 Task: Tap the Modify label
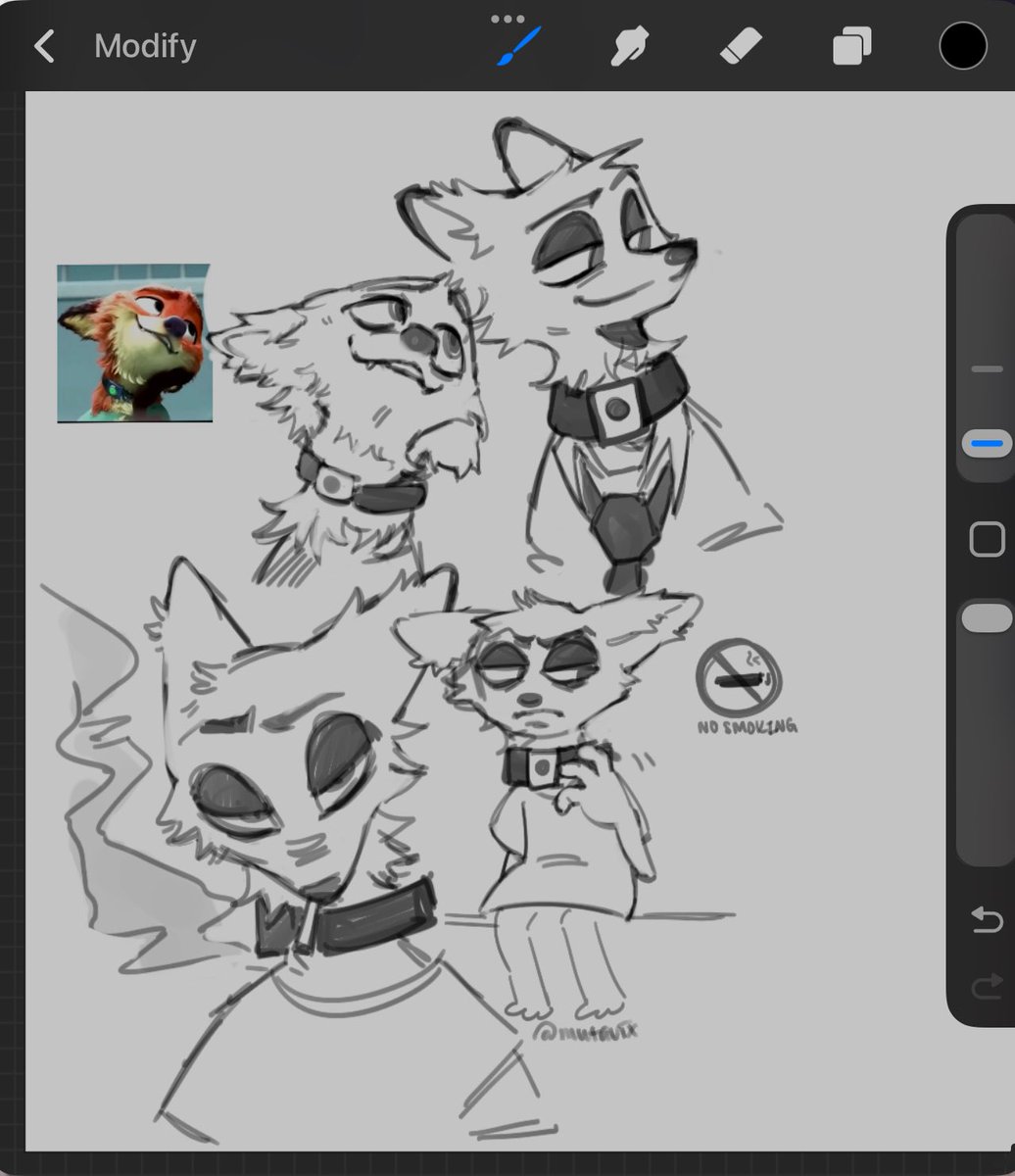[x=145, y=46]
